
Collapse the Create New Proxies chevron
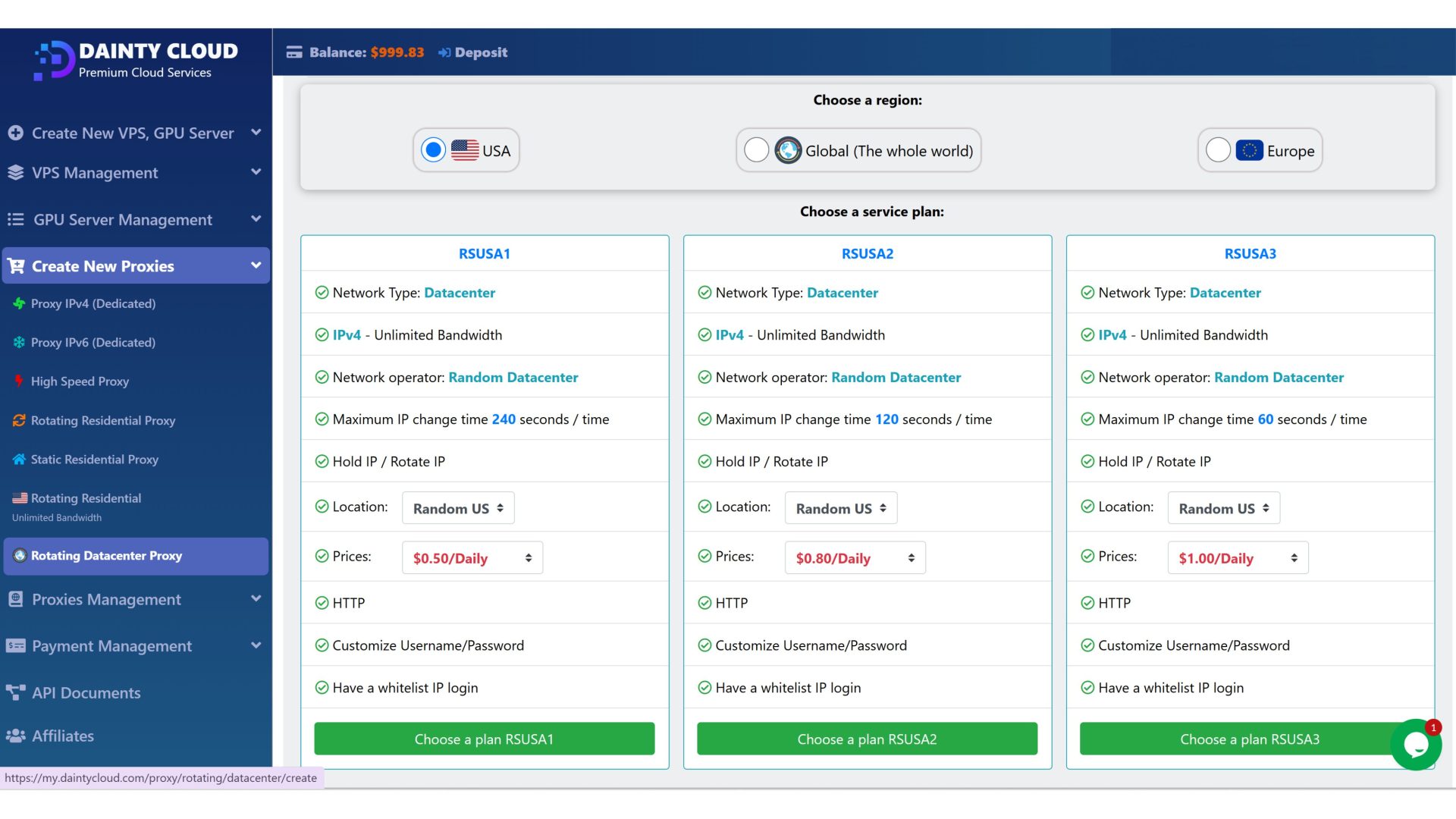point(256,265)
